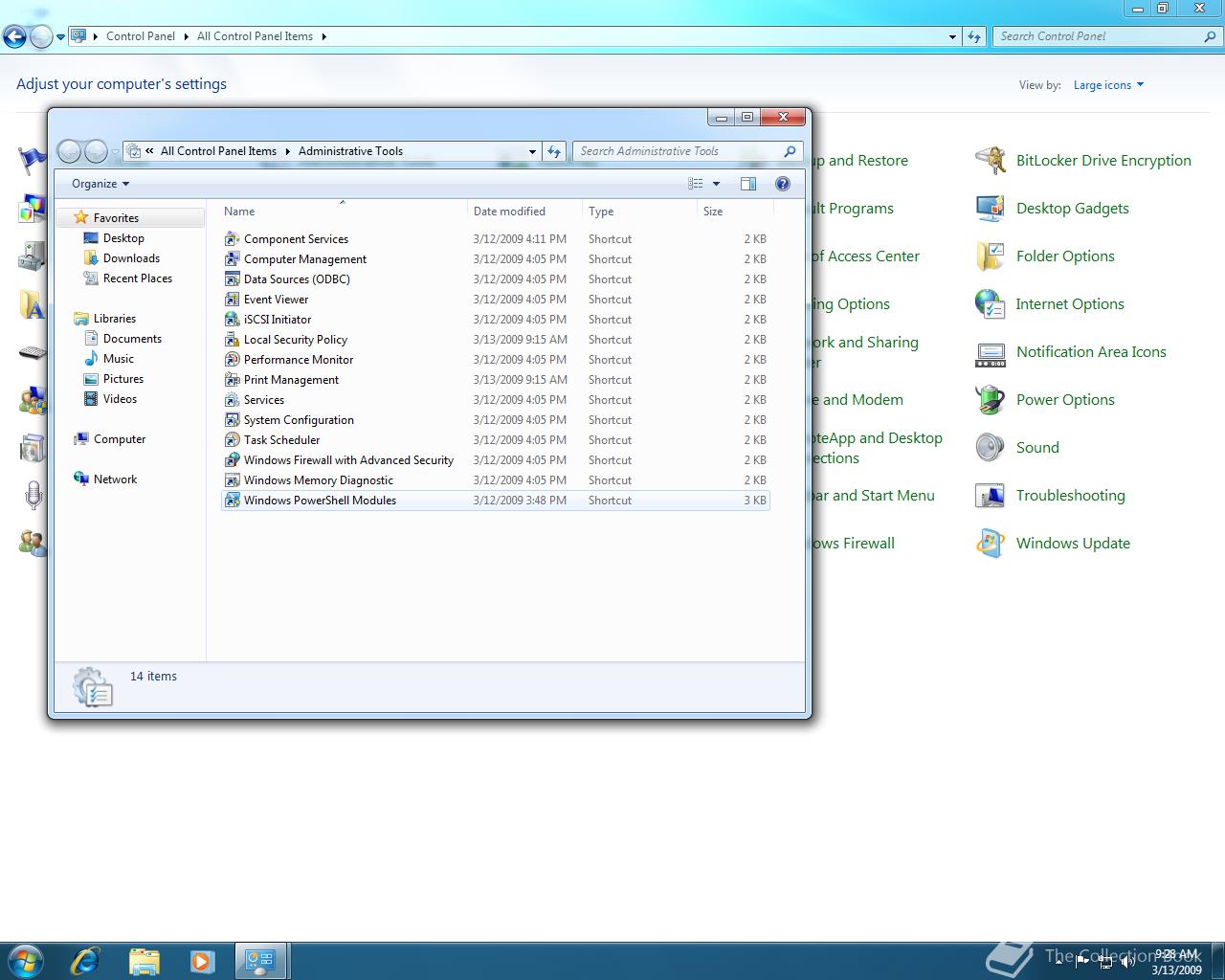This screenshot has width=1225, height=980.
Task: Open BitLocker Drive Encryption icon in Control Panel
Action: click(x=991, y=161)
